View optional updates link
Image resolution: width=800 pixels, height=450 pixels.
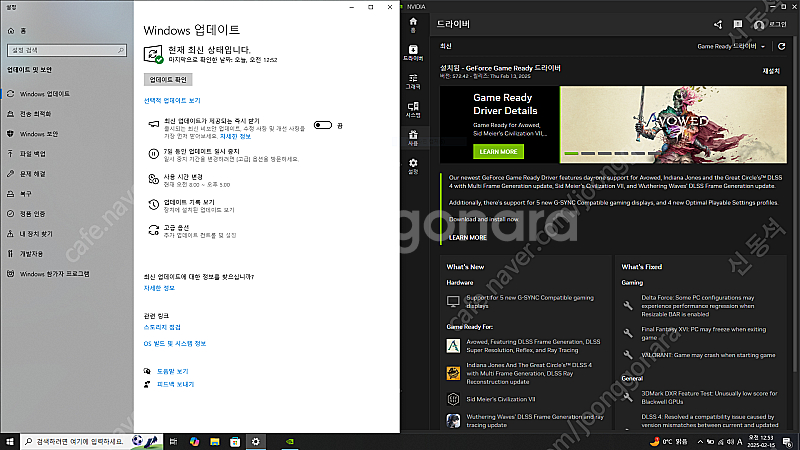click(172, 101)
